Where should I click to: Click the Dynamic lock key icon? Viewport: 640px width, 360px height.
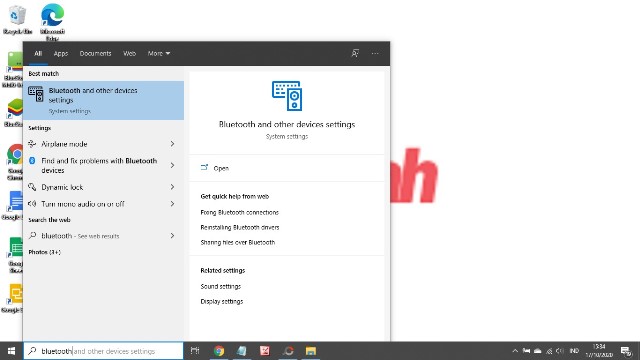[x=32, y=187]
